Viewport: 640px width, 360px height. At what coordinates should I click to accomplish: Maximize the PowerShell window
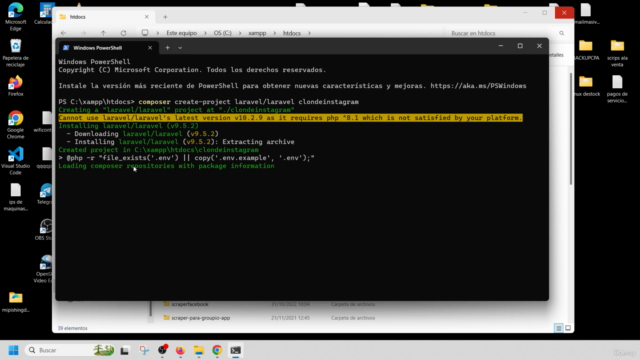pos(520,46)
